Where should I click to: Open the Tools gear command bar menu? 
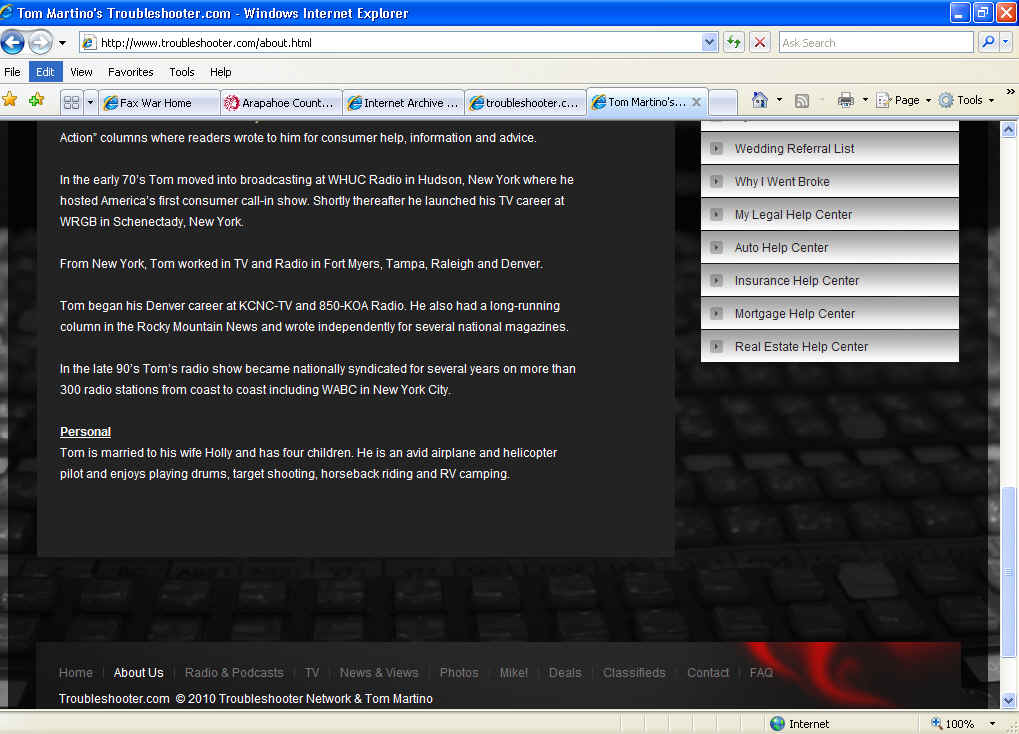click(x=966, y=100)
